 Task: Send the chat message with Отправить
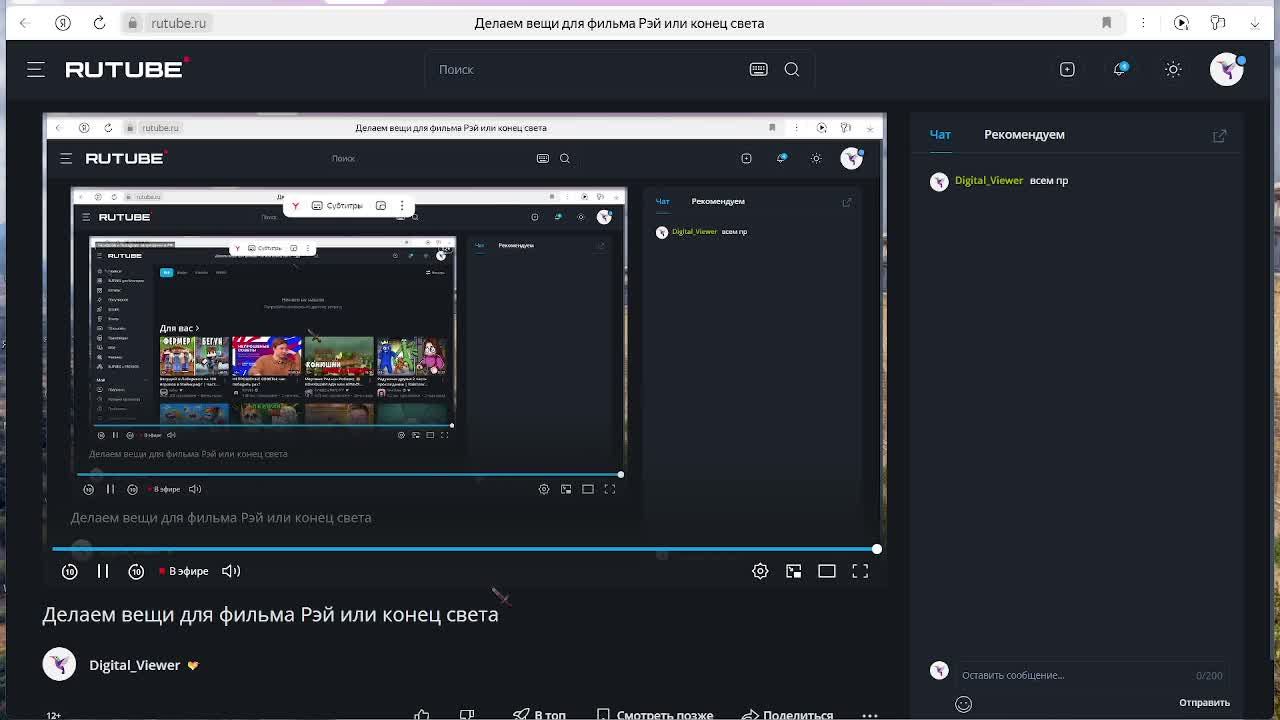[x=1204, y=702]
